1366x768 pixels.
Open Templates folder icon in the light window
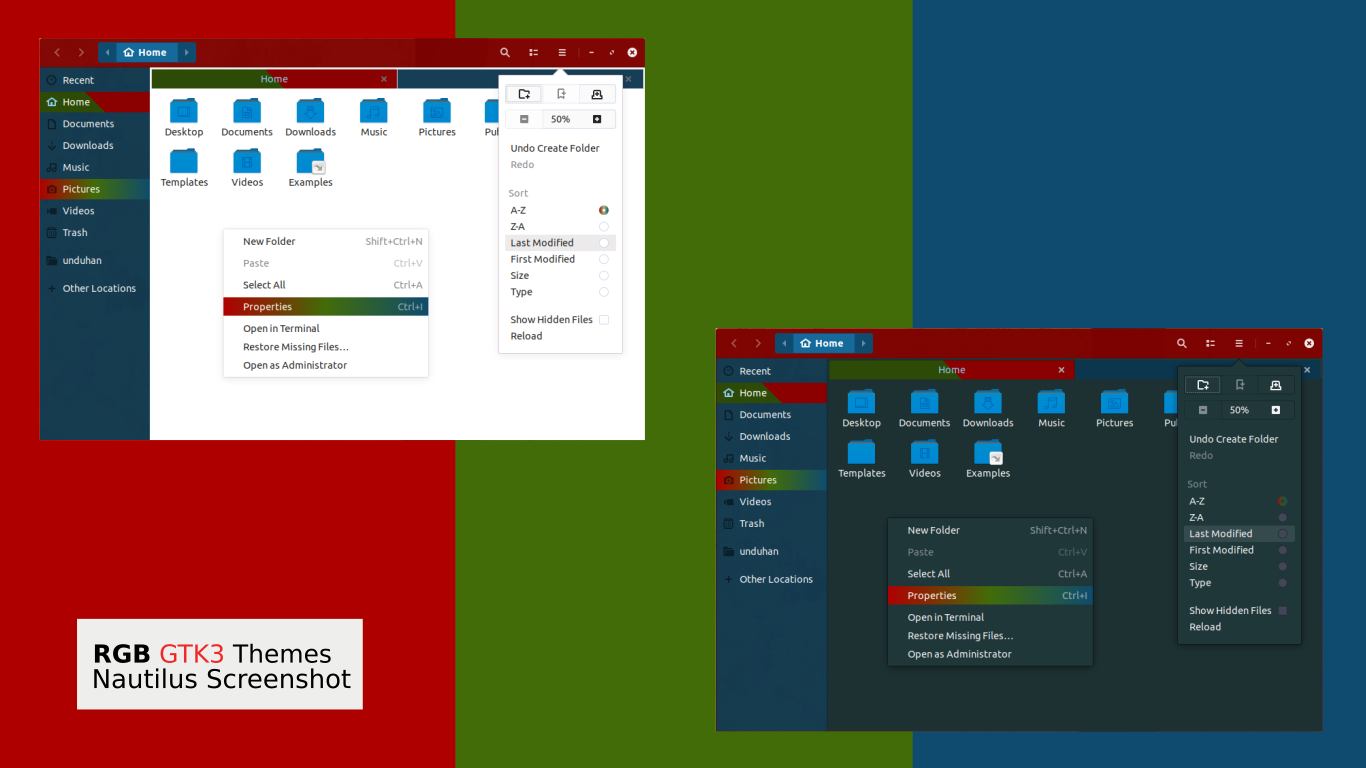pos(184,161)
